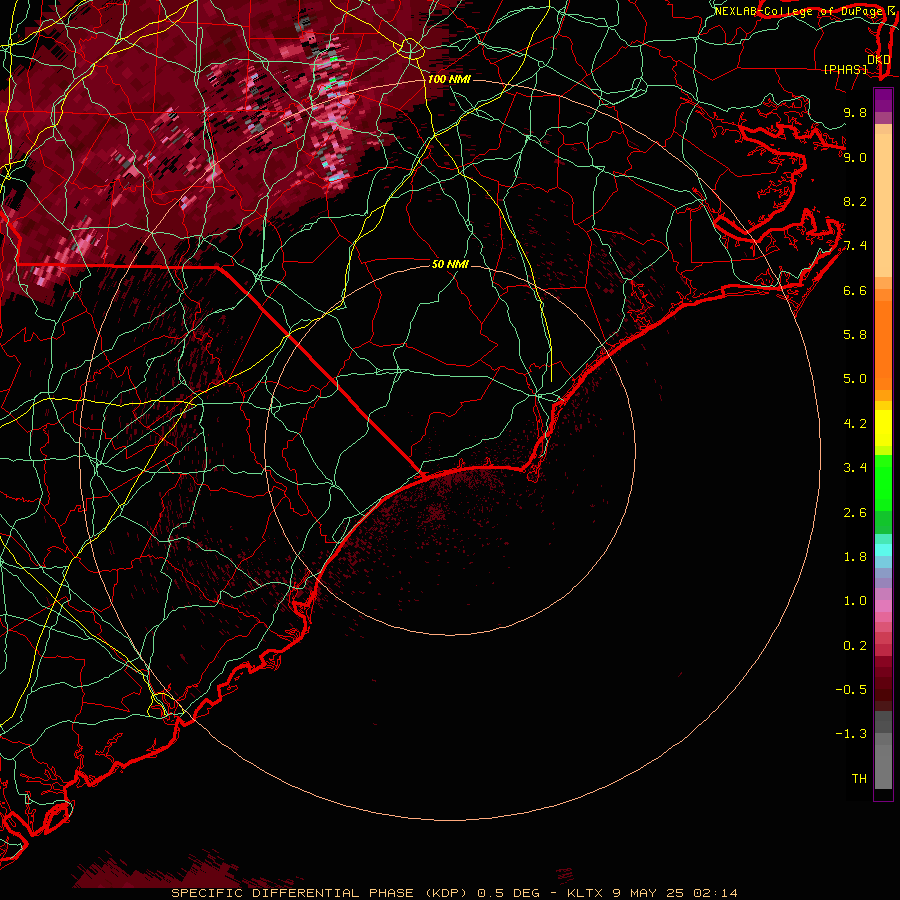The height and width of the screenshot is (900, 900).
Task: Click the 50 NMI range ring label
Action: pos(450,264)
